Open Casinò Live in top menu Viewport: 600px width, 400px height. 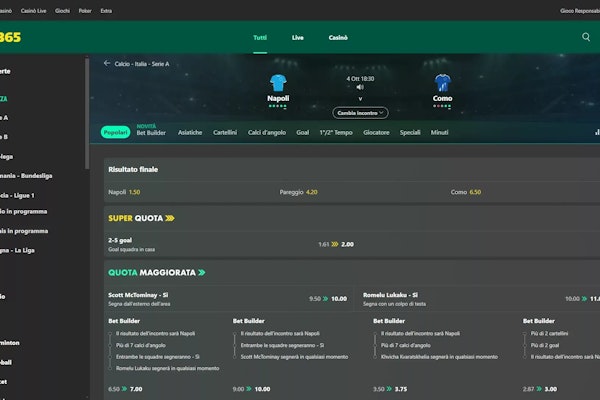point(34,11)
